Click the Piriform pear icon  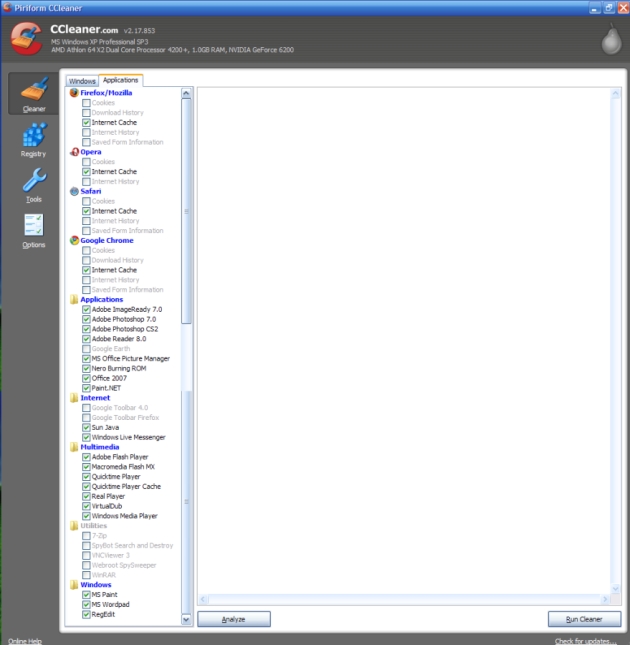[611, 39]
